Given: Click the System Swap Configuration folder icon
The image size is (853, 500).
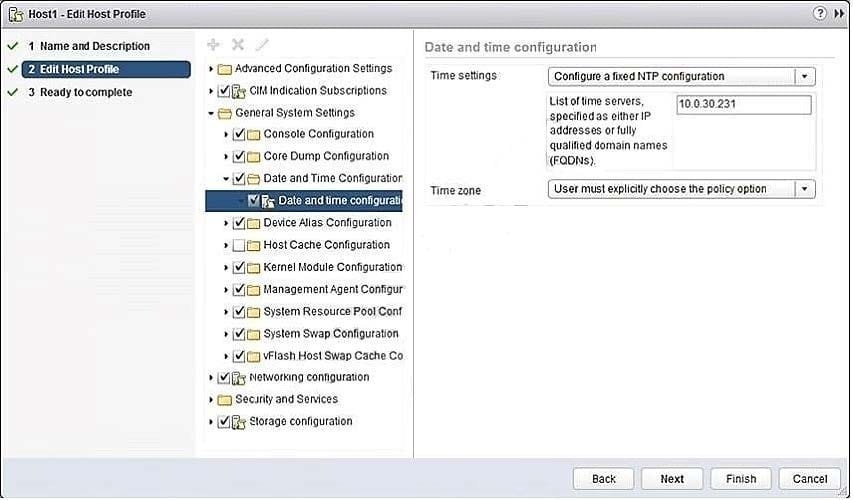Looking at the screenshot, I should pyautogui.click(x=254, y=334).
